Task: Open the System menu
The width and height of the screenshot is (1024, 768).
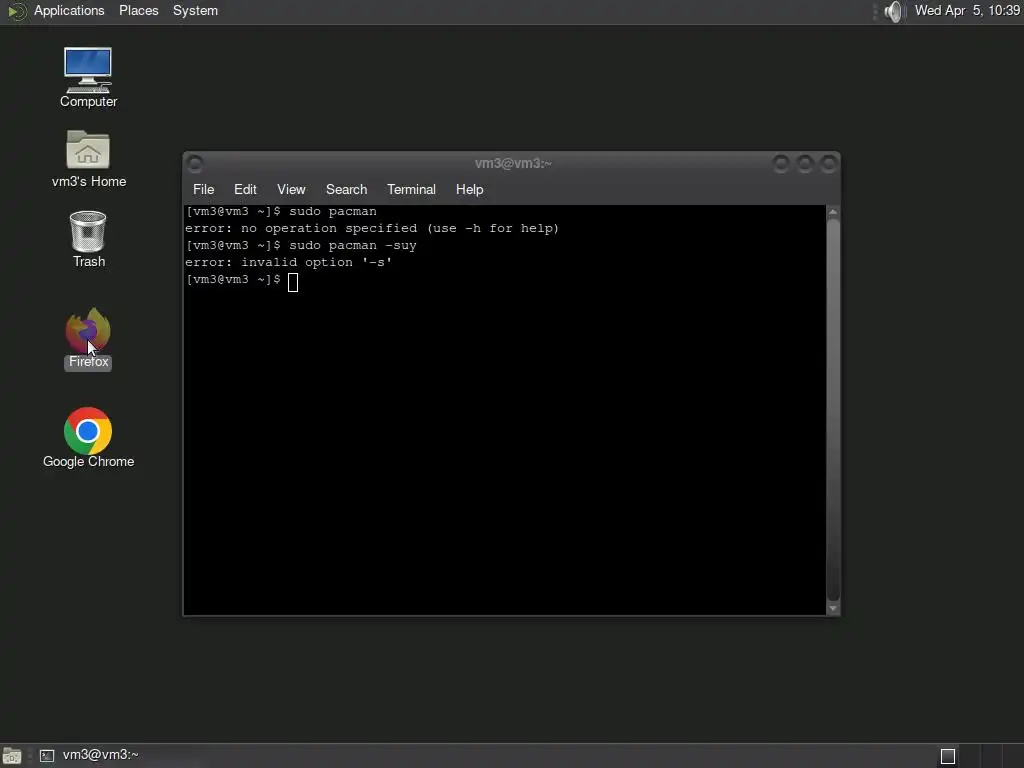Action: [195, 10]
